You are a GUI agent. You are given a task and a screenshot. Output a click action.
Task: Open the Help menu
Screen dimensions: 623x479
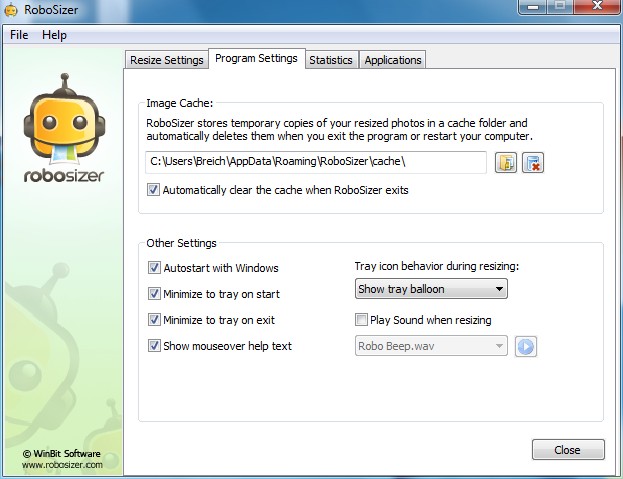[54, 35]
